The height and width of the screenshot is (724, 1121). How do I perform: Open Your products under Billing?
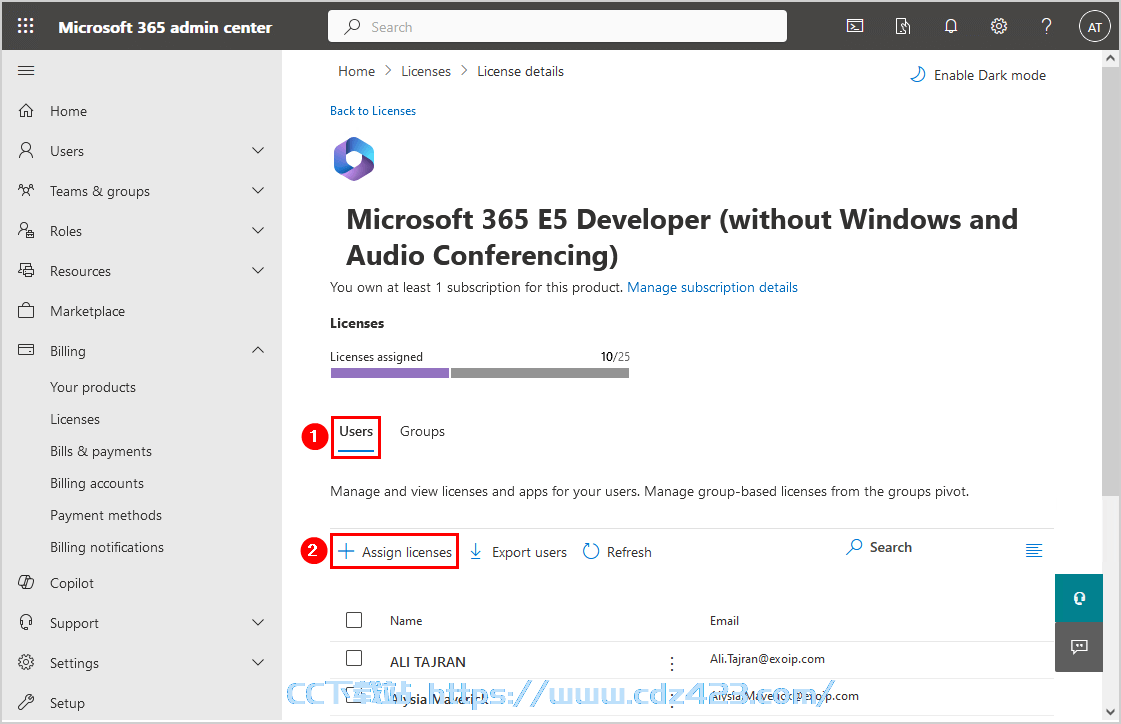[93, 387]
